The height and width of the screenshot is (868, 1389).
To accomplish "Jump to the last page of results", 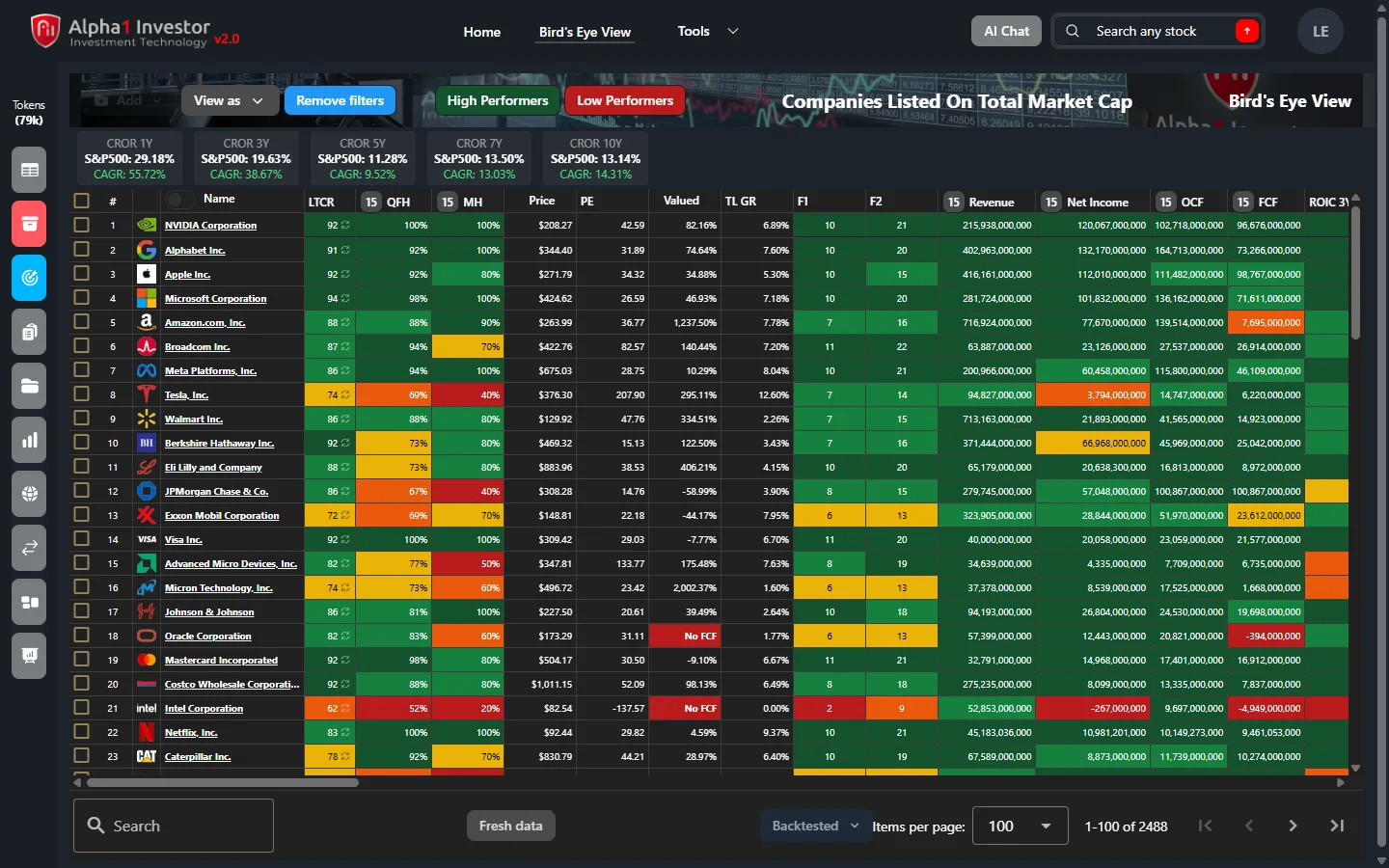I will (1337, 826).
